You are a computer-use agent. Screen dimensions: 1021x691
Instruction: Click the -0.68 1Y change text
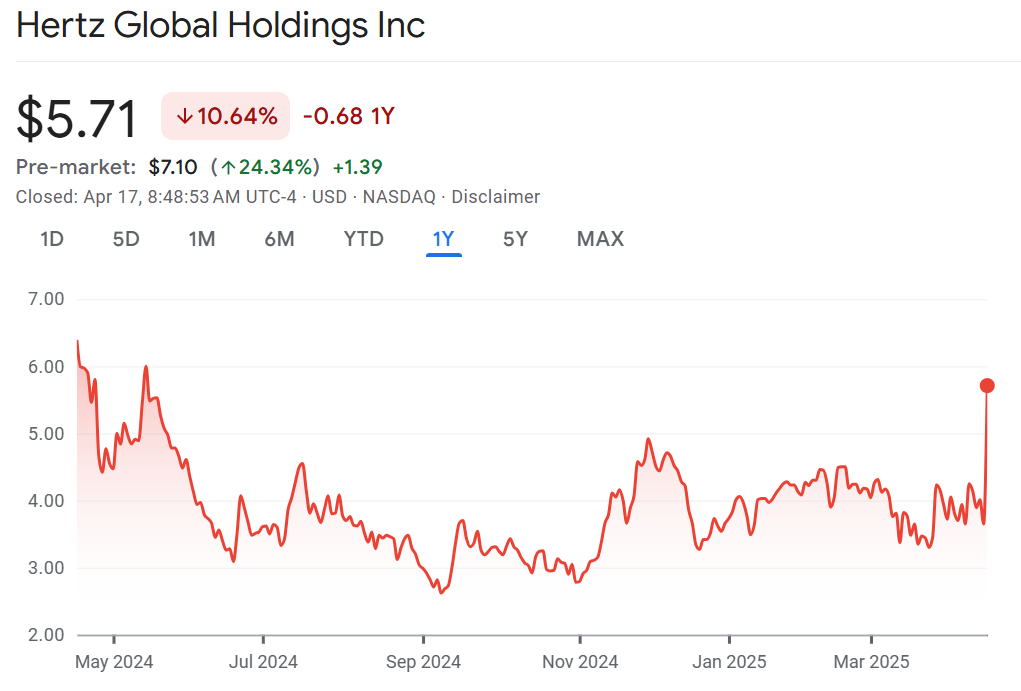click(x=348, y=116)
